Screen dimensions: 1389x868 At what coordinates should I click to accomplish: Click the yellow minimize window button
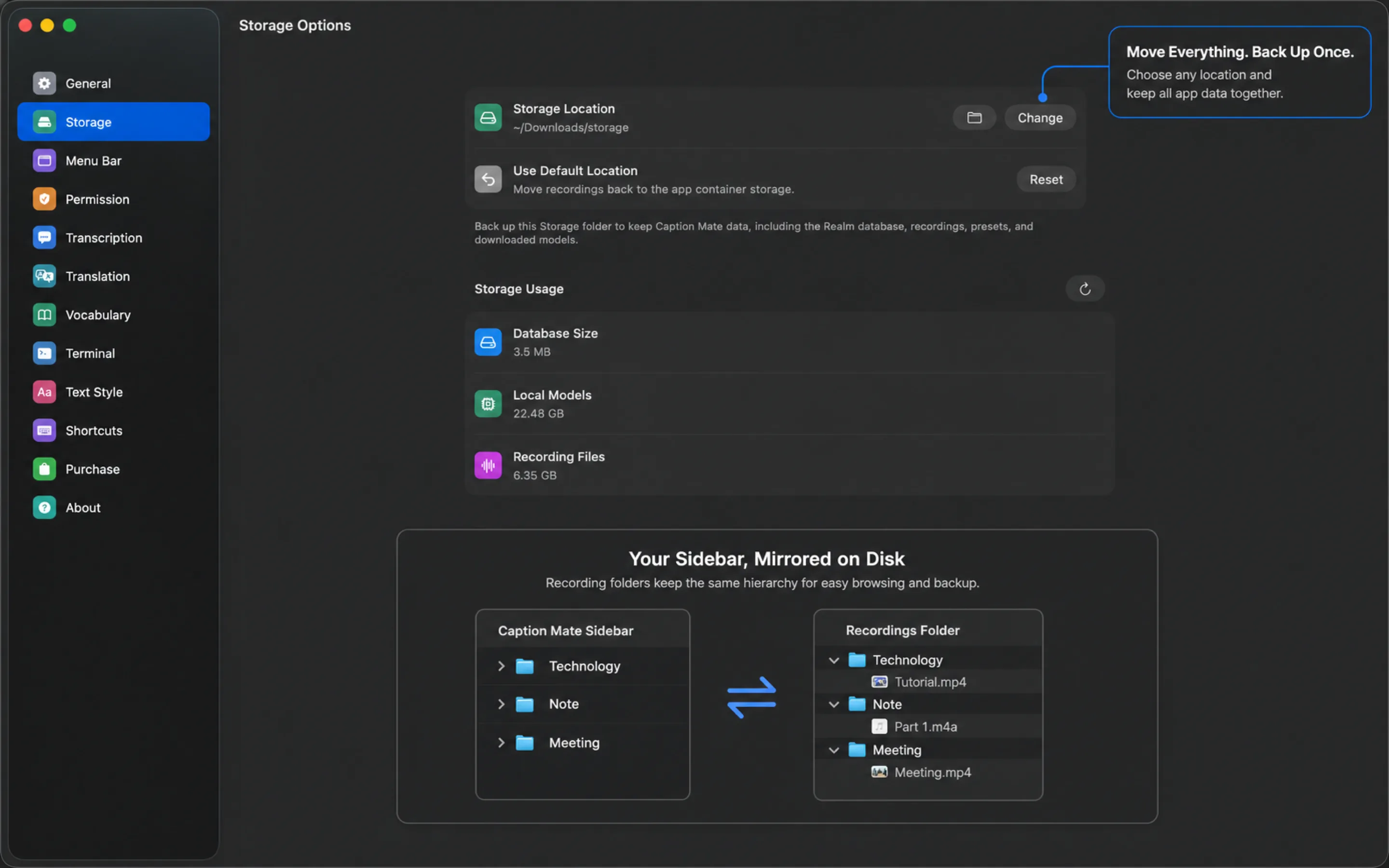coord(47,25)
